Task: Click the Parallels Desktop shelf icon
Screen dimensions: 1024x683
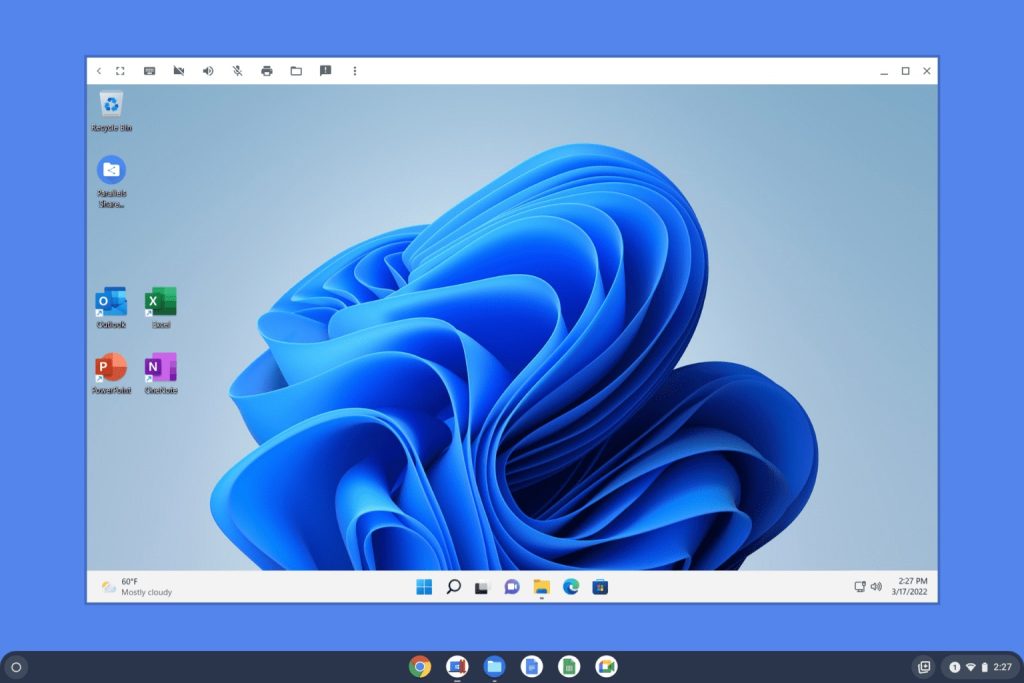Action: point(457,667)
